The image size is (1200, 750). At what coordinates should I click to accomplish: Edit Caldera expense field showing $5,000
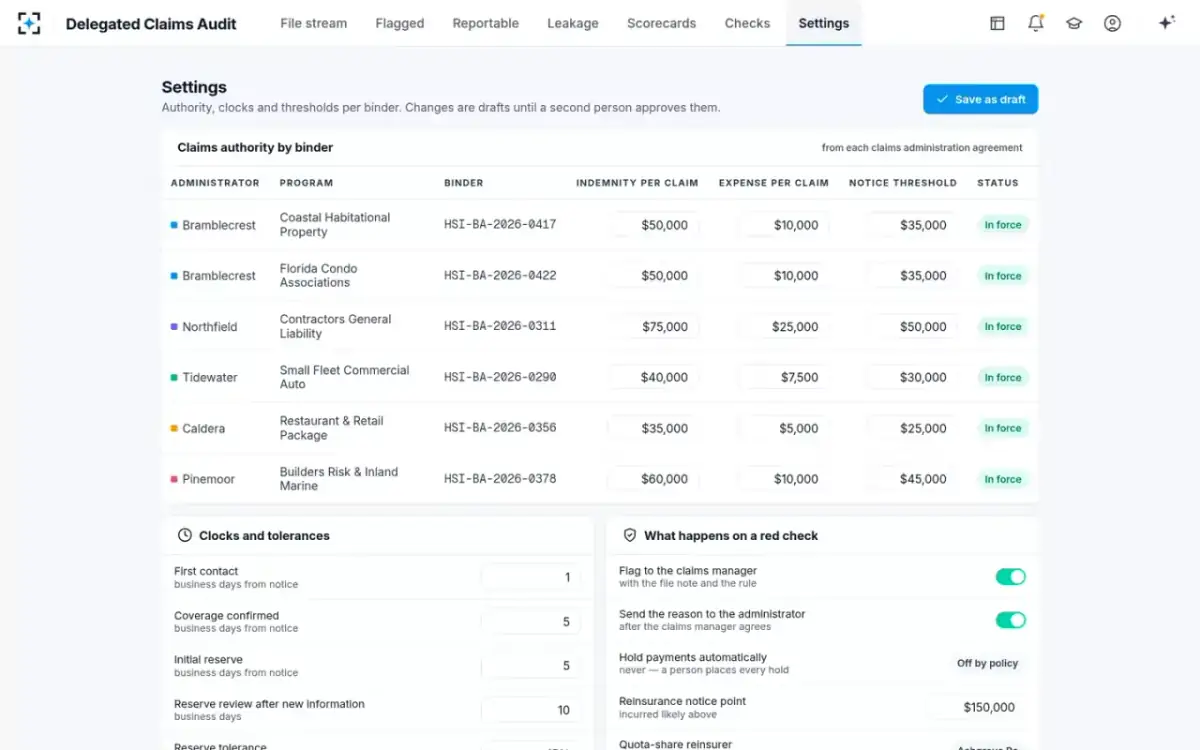pyautogui.click(x=784, y=428)
